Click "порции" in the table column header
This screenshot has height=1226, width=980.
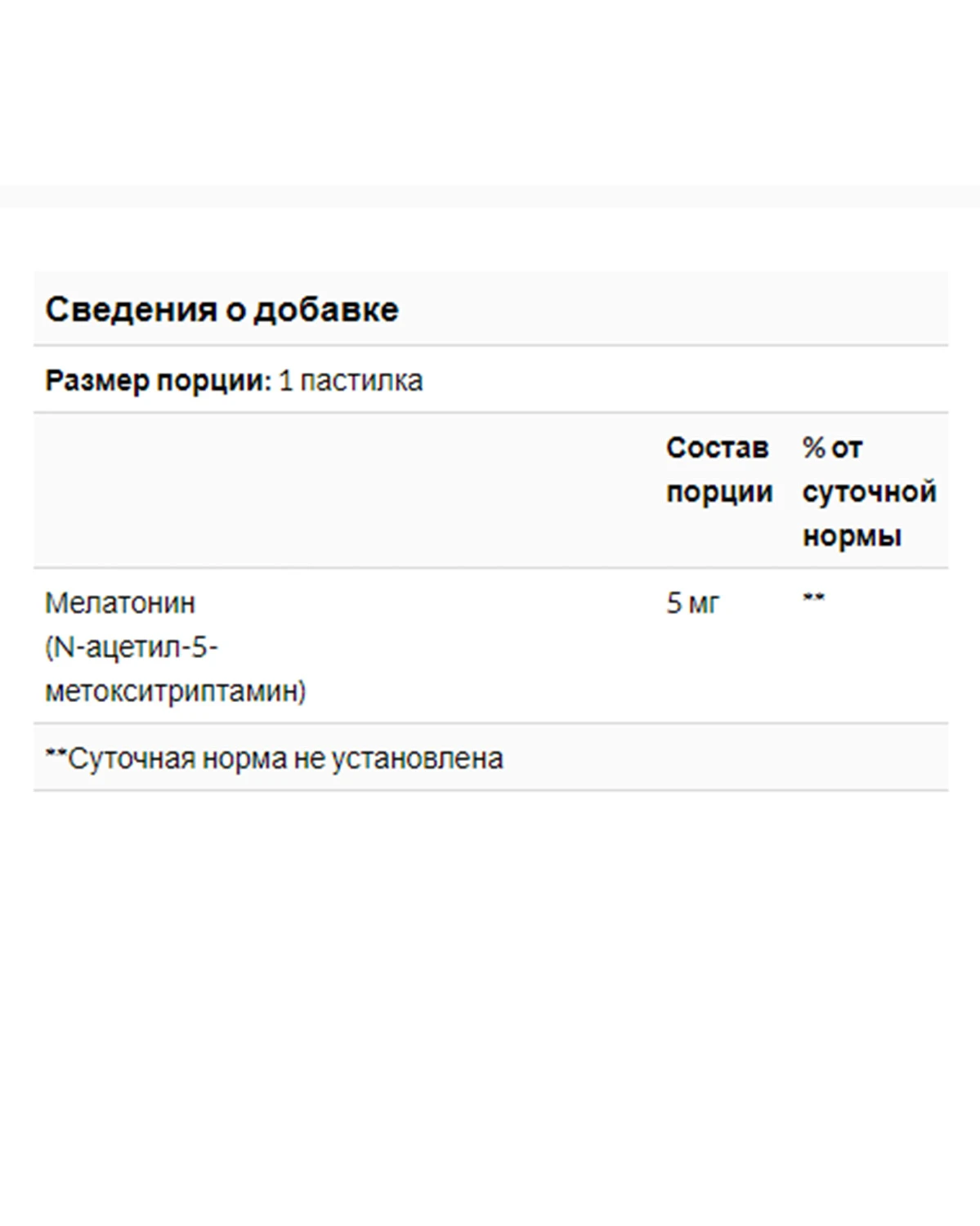pos(719,492)
